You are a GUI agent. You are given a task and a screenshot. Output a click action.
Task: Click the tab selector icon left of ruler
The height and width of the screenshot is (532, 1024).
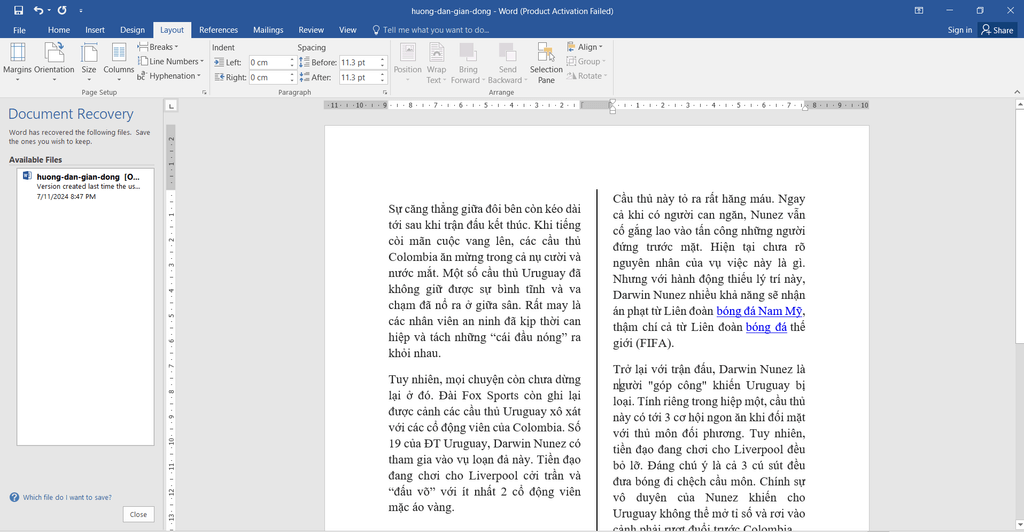coord(170,105)
